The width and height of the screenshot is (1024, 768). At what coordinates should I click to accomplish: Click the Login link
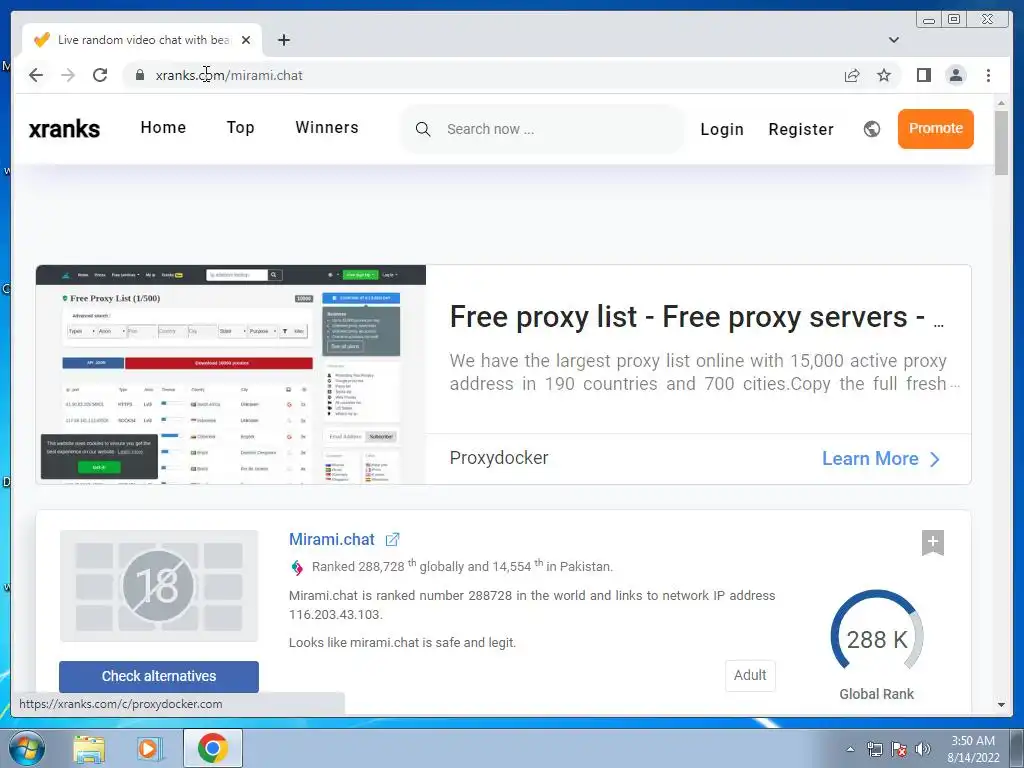click(x=722, y=129)
